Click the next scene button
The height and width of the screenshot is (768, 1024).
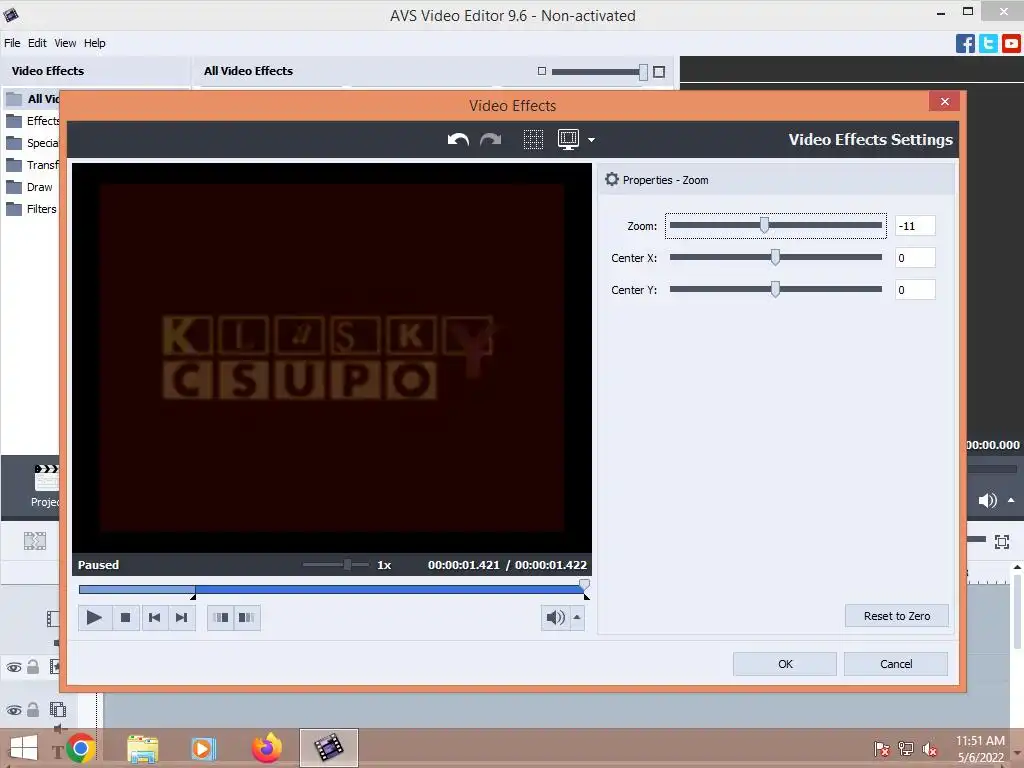click(247, 618)
